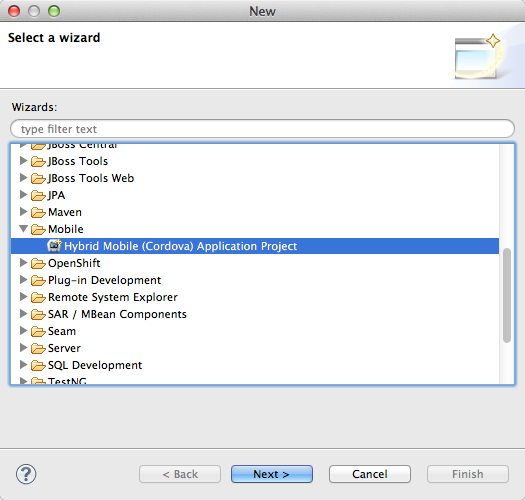Expand the SQL Development category
The image size is (525, 500).
pos(23,364)
